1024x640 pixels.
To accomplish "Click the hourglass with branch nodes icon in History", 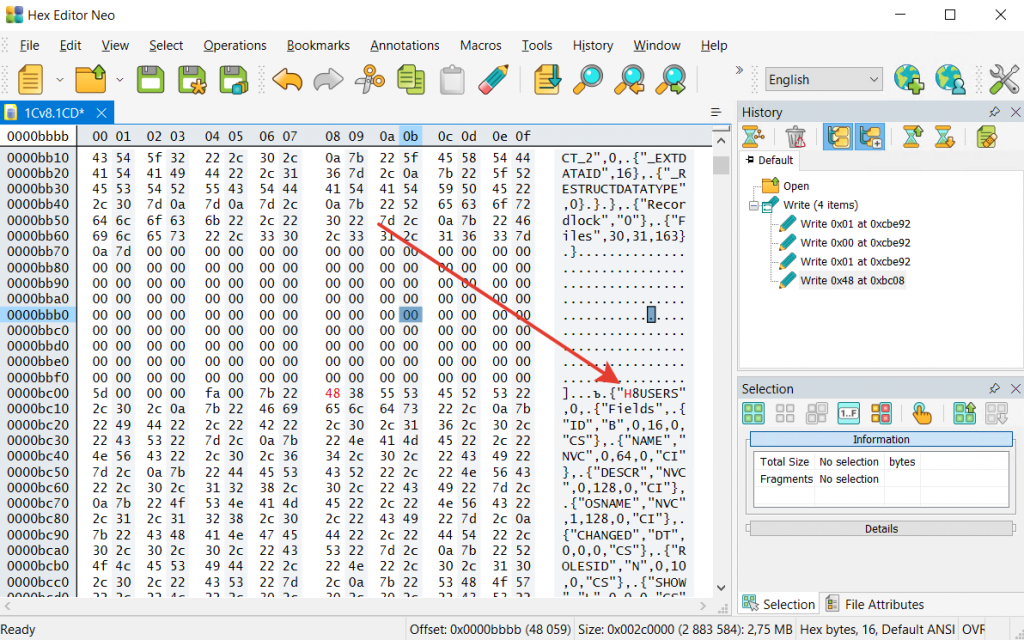I will click(753, 136).
